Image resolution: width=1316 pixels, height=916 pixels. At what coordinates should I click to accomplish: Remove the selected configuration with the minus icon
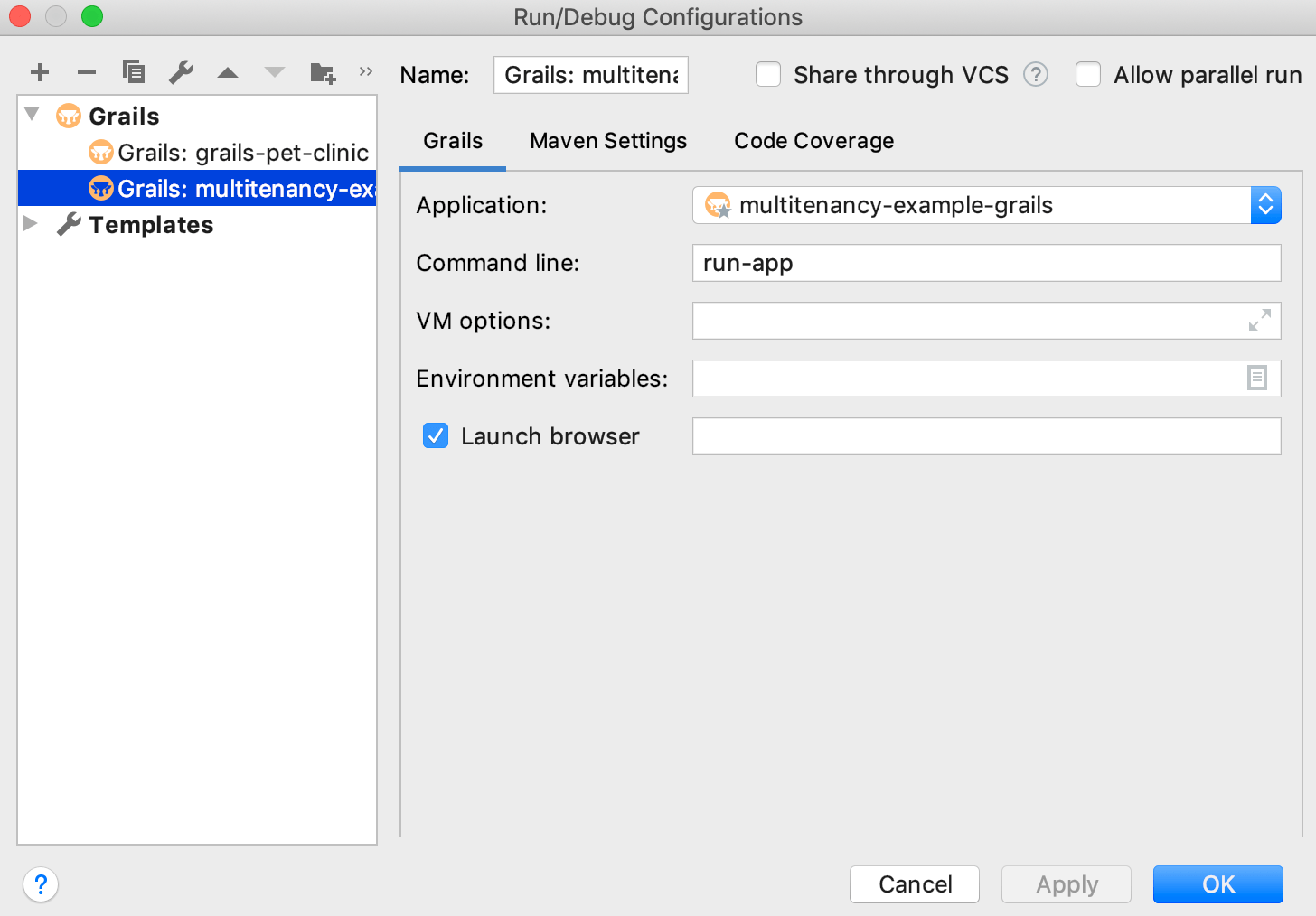click(x=87, y=72)
